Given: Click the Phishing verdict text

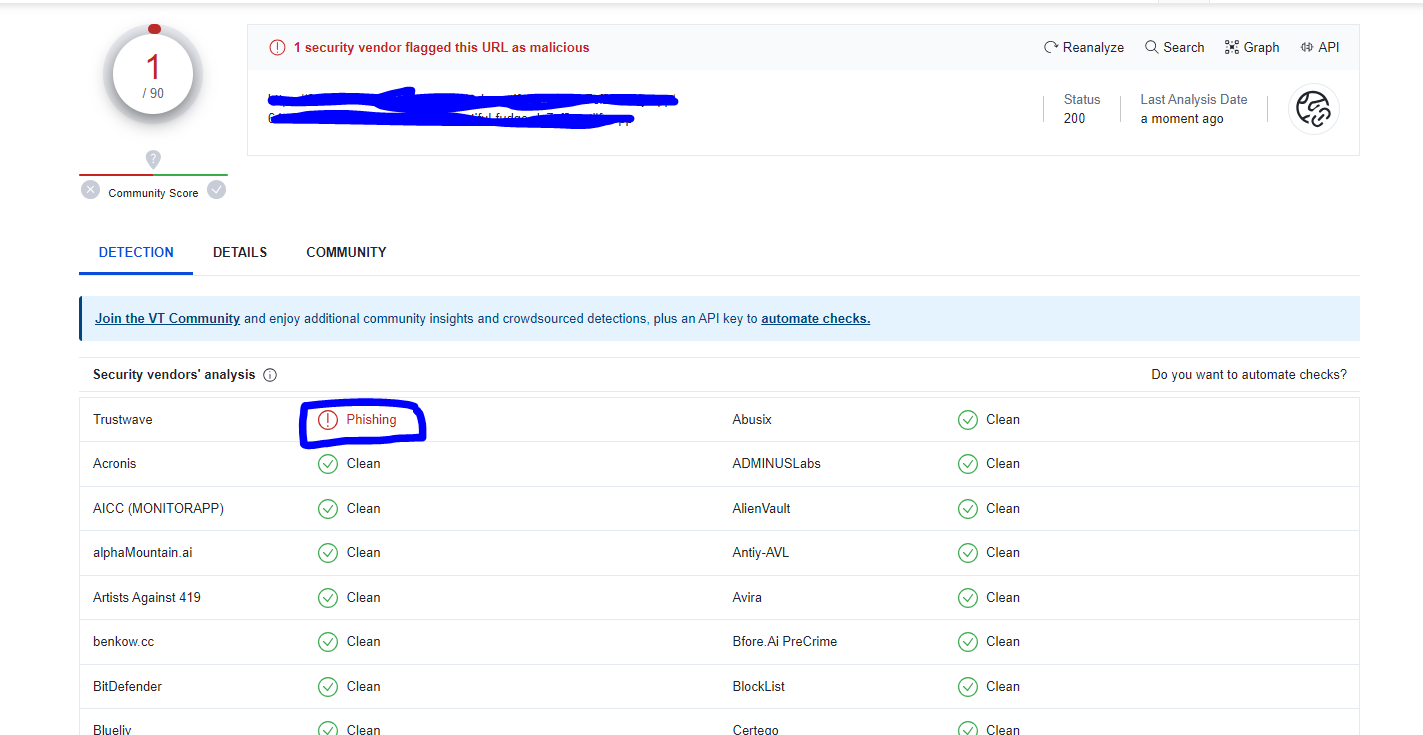Looking at the screenshot, I should [x=372, y=420].
